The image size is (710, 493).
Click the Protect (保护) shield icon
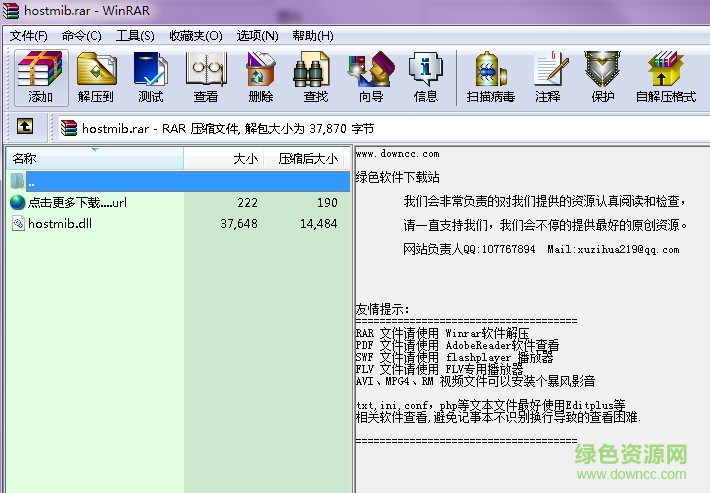(603, 77)
